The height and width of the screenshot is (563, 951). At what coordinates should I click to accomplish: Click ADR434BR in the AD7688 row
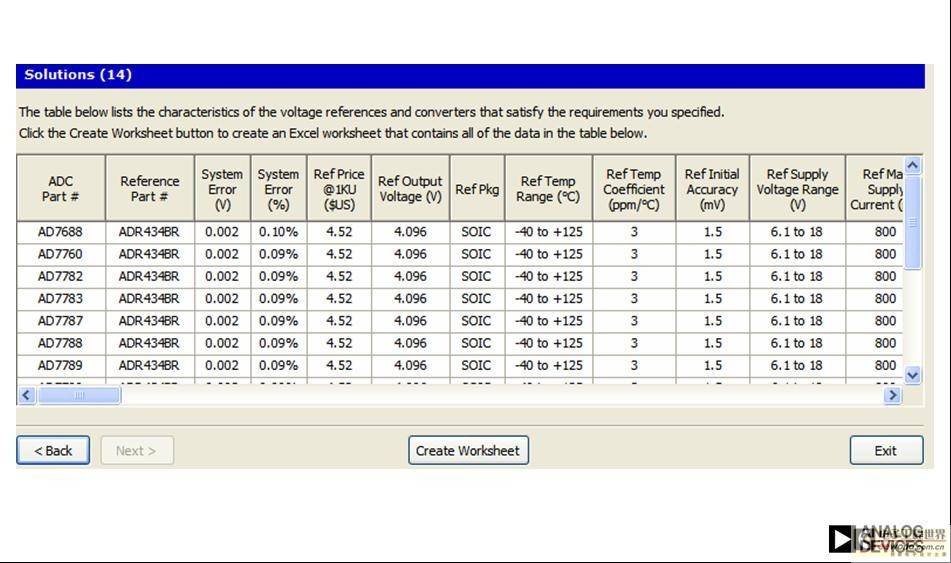coord(150,232)
